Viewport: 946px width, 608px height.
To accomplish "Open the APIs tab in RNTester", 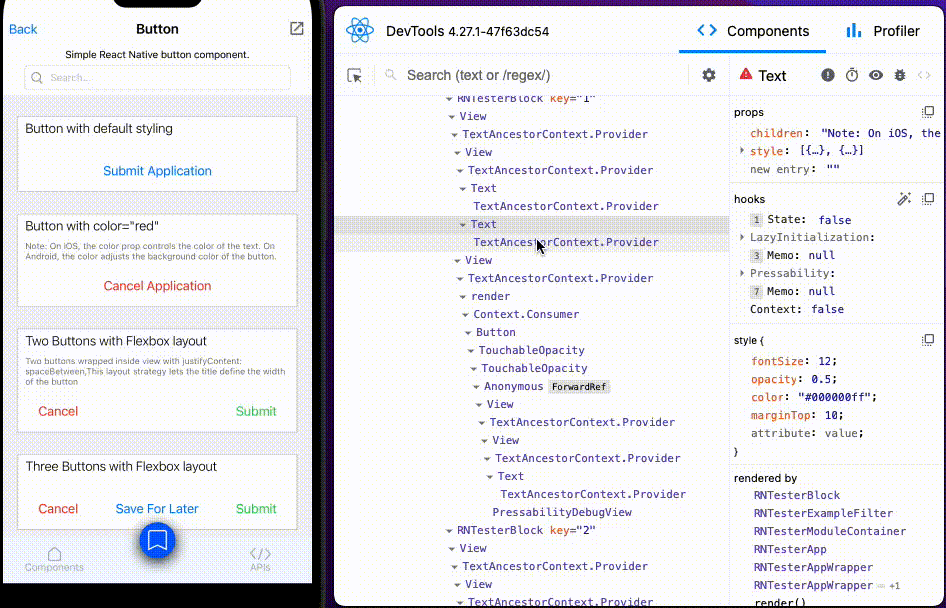I will tap(260, 558).
